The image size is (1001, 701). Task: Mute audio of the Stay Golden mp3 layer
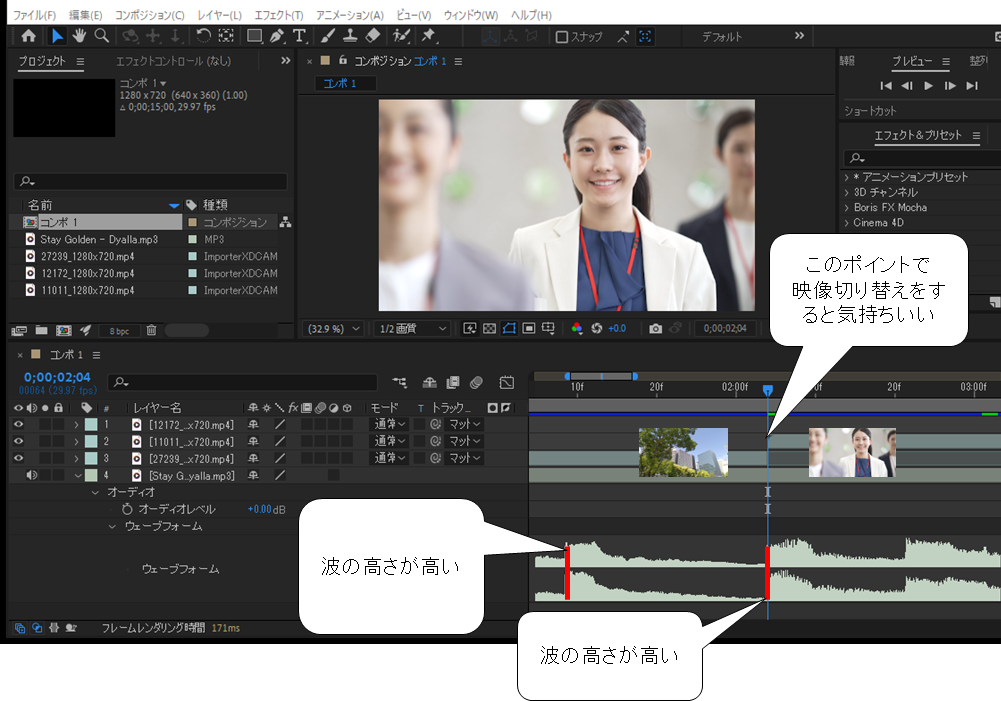pyautogui.click(x=32, y=475)
